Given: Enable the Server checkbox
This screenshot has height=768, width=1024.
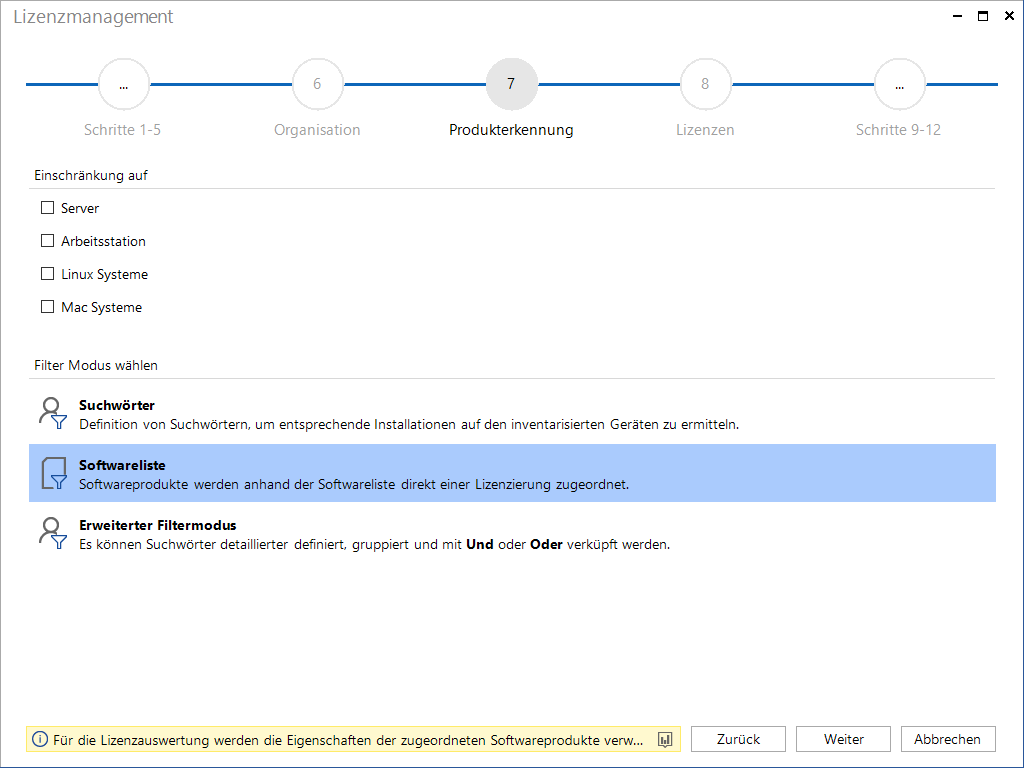Looking at the screenshot, I should (x=47, y=208).
